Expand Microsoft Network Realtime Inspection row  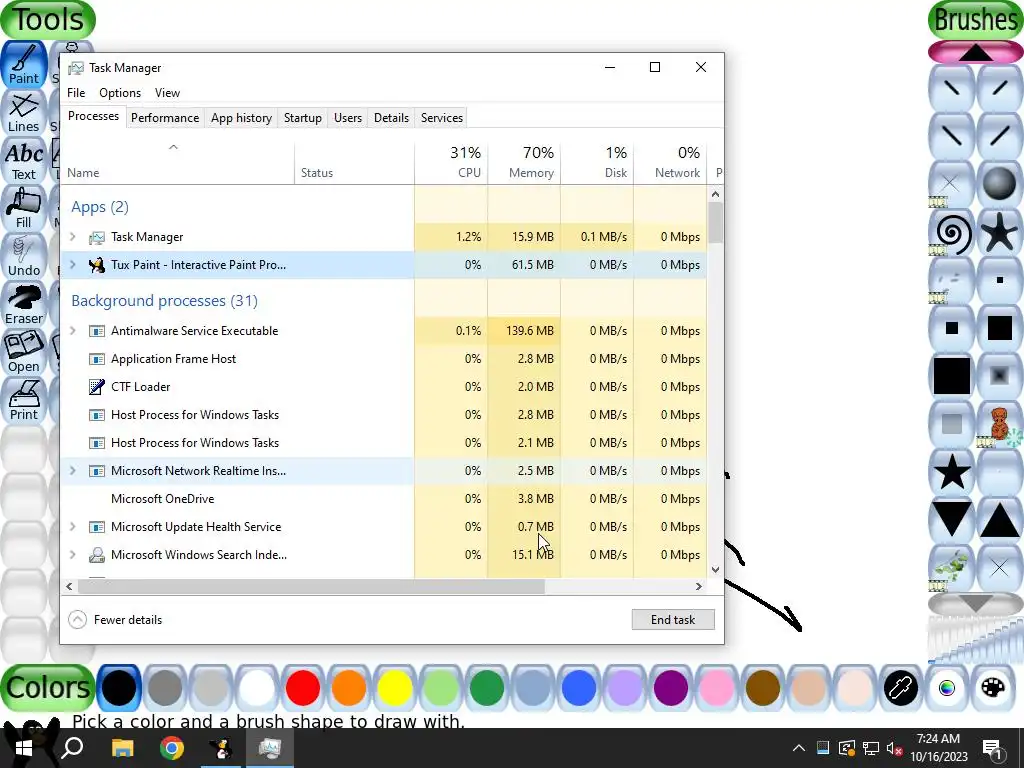[x=72, y=470]
